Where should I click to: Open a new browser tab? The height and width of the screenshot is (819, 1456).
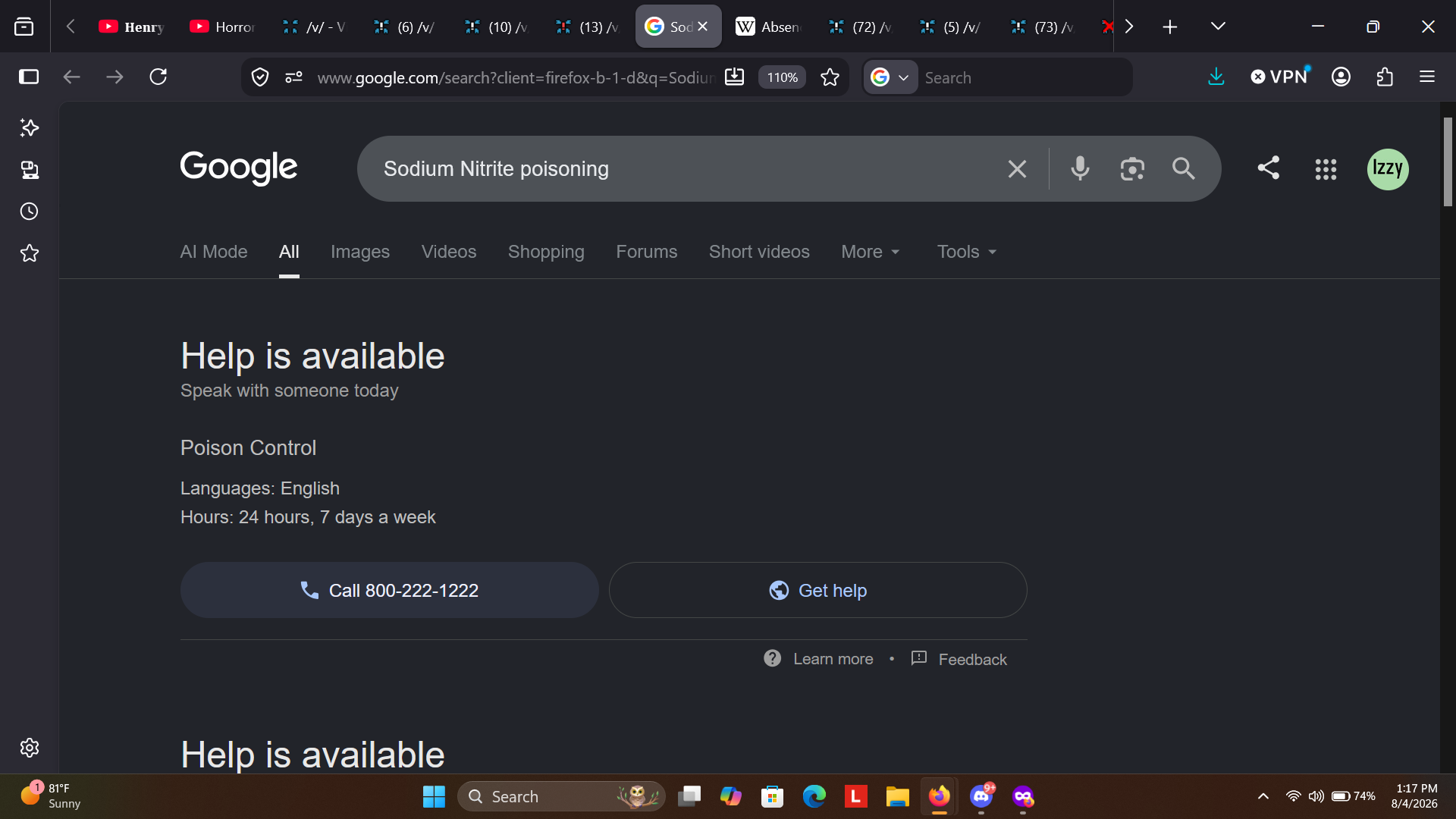point(1170,27)
